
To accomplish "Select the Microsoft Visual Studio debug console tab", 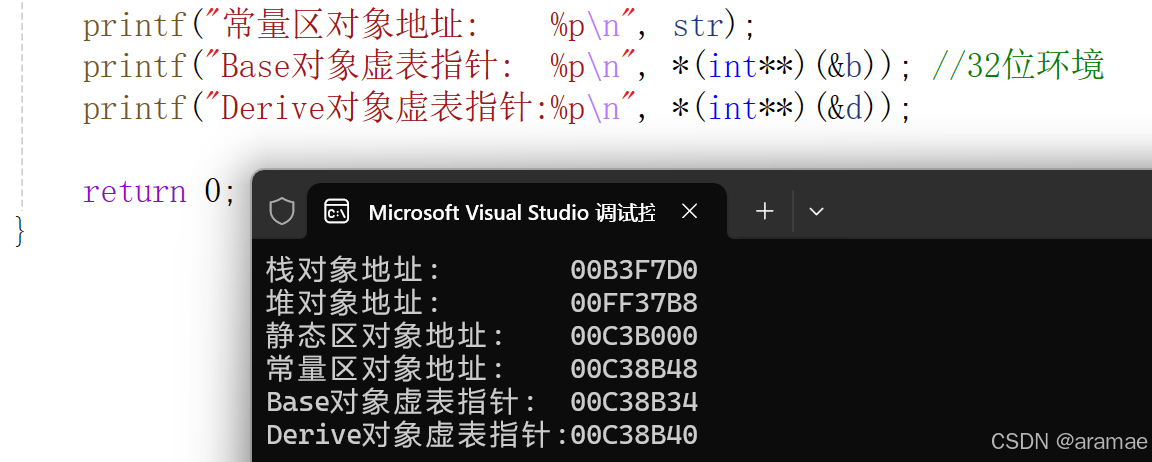I will (516, 212).
